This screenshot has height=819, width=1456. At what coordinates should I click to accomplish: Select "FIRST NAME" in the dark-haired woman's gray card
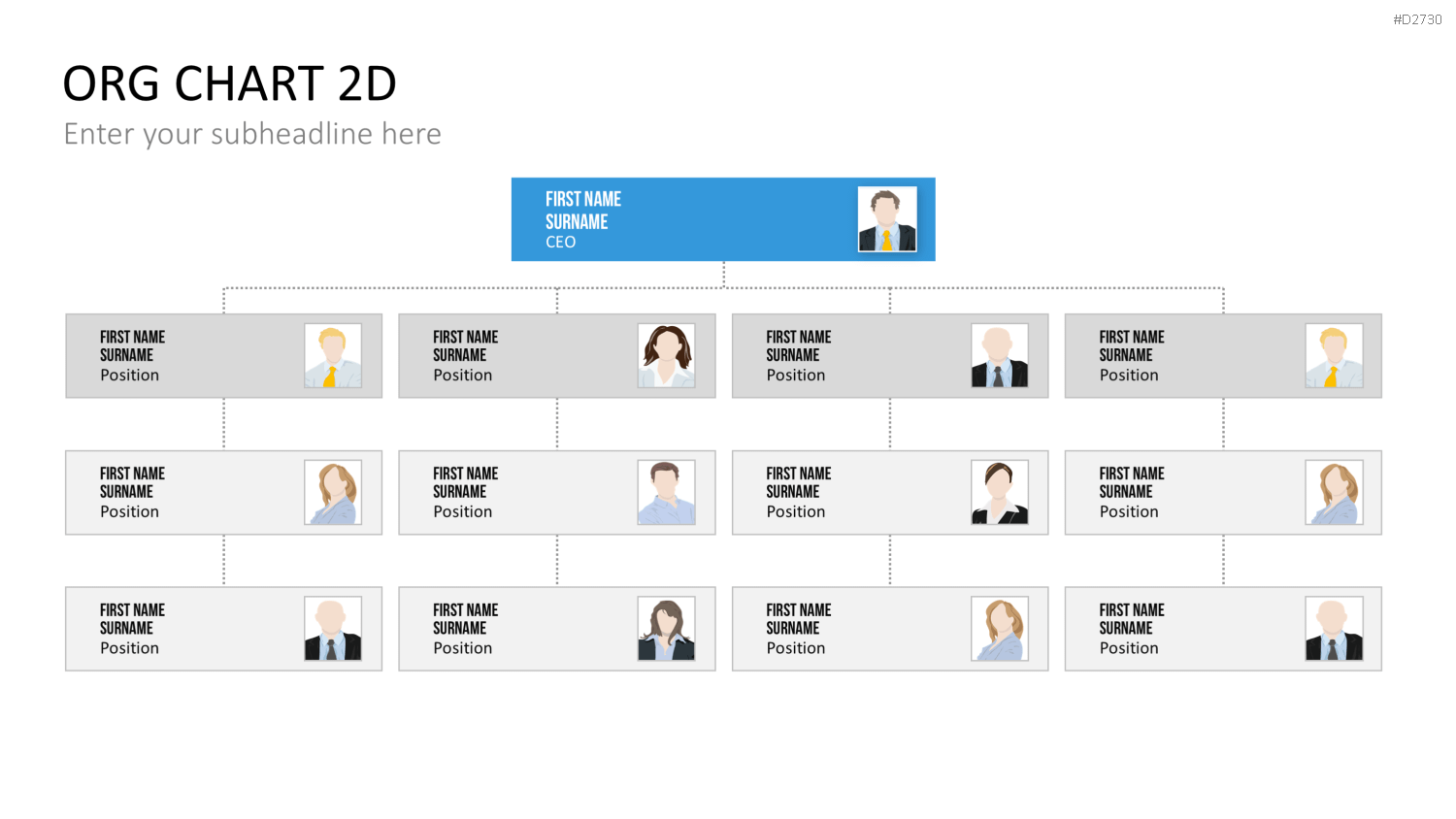466,337
